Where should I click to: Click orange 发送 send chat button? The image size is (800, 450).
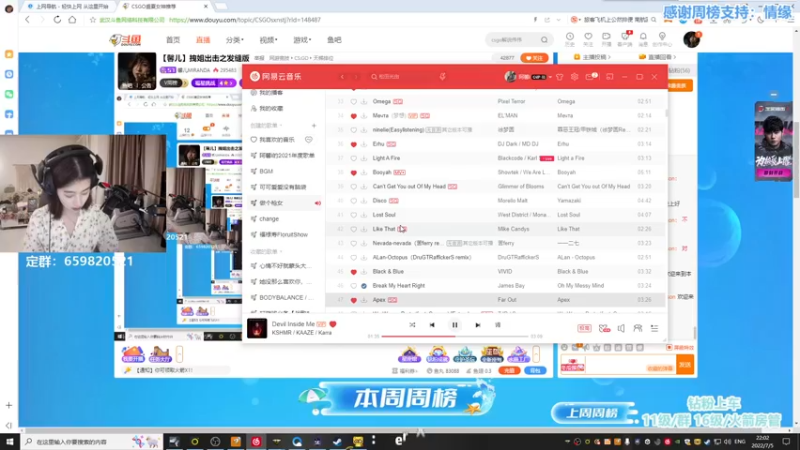[685, 365]
